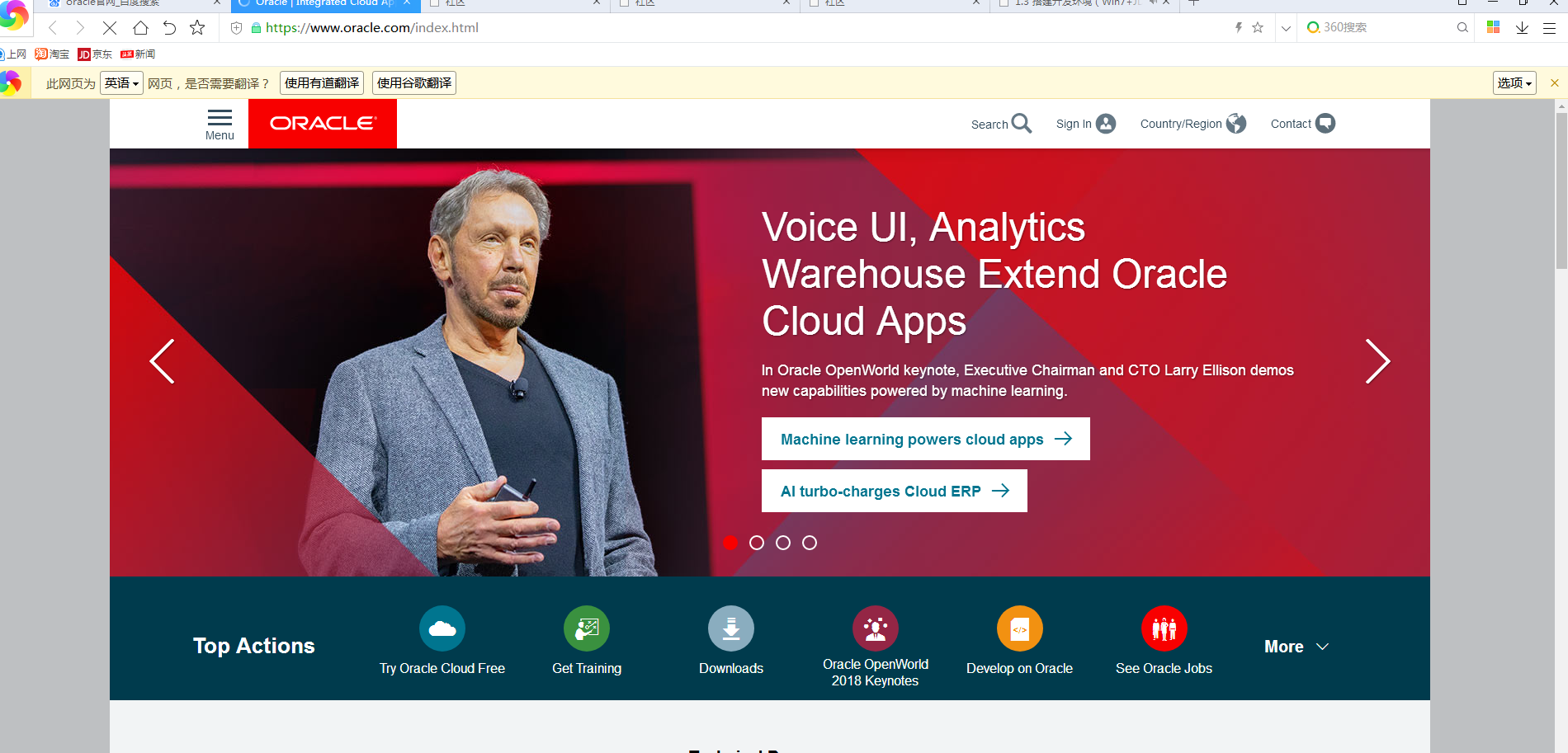Viewport: 1568px width, 753px height.
Task: Stop page loading with the X button
Action: [110, 28]
